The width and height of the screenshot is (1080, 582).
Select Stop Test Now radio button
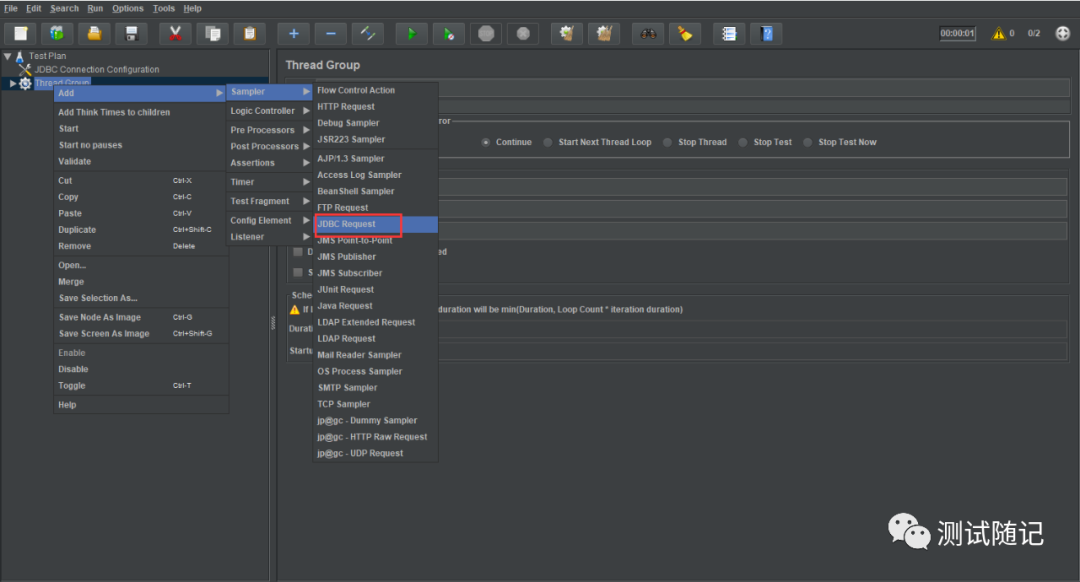808,142
